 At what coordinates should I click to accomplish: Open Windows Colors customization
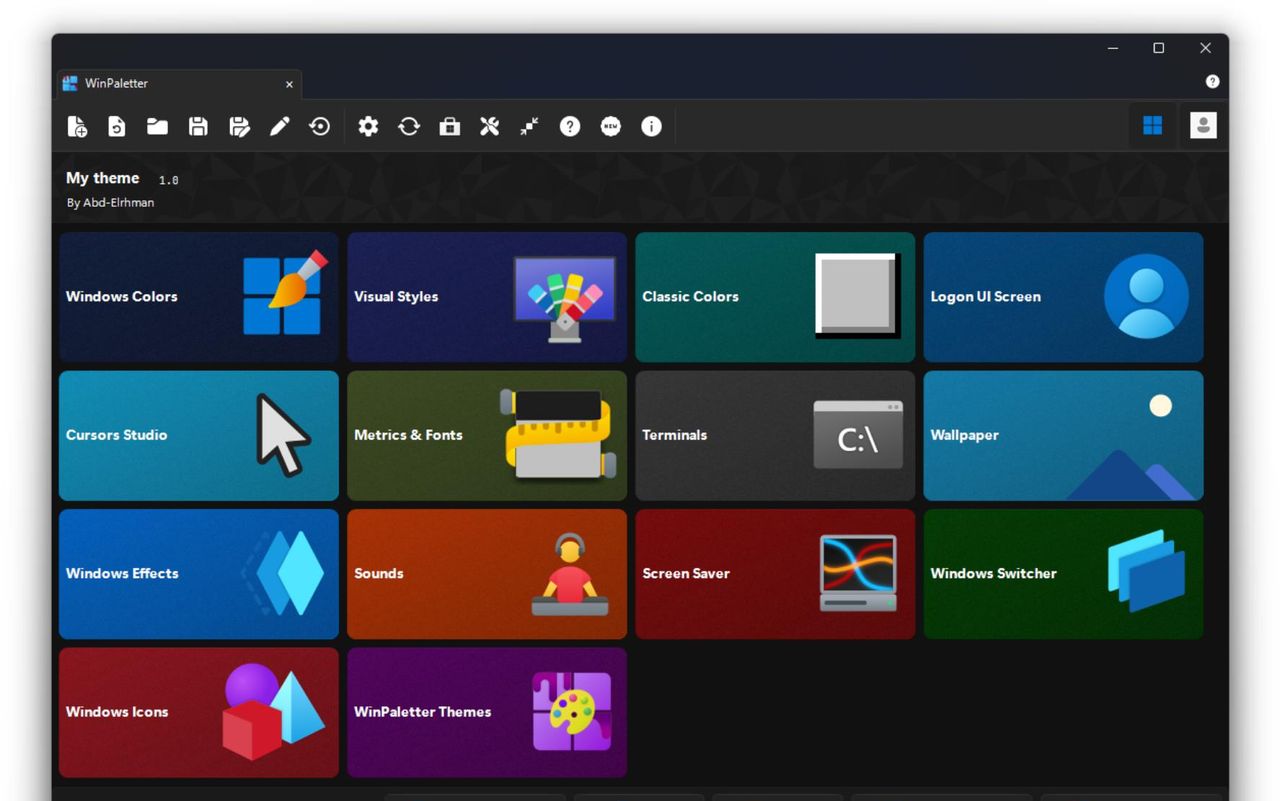pyautogui.click(x=198, y=296)
